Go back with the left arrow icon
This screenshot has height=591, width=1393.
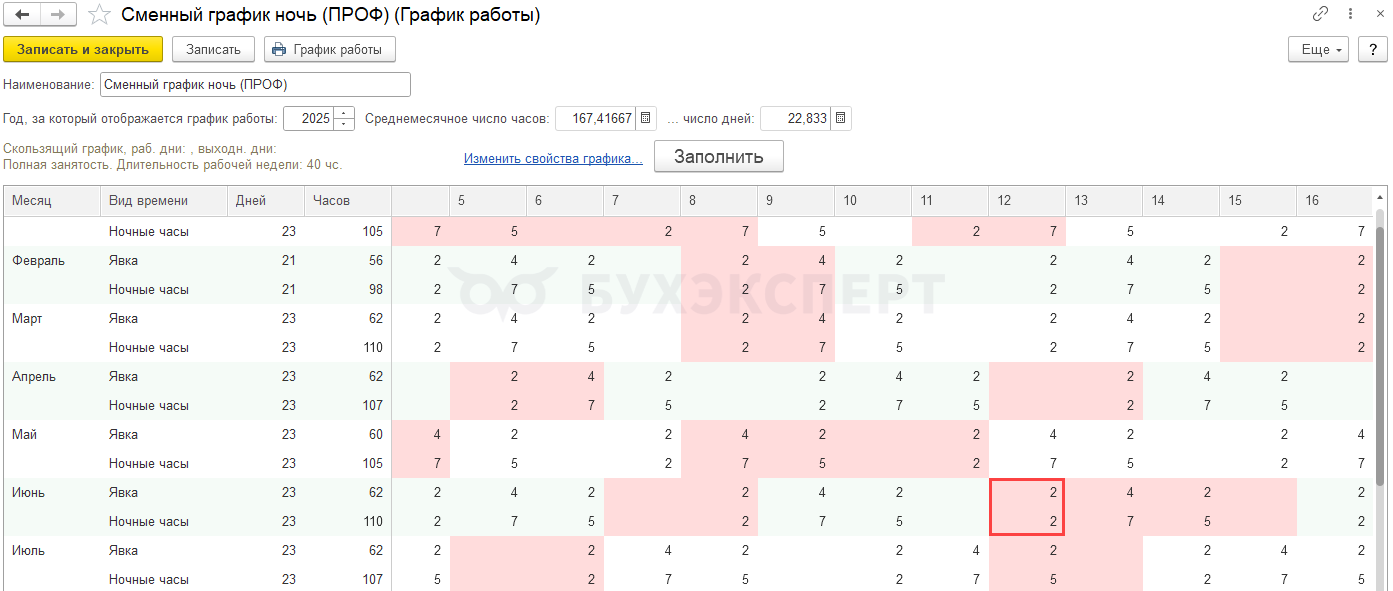[x=22, y=15]
